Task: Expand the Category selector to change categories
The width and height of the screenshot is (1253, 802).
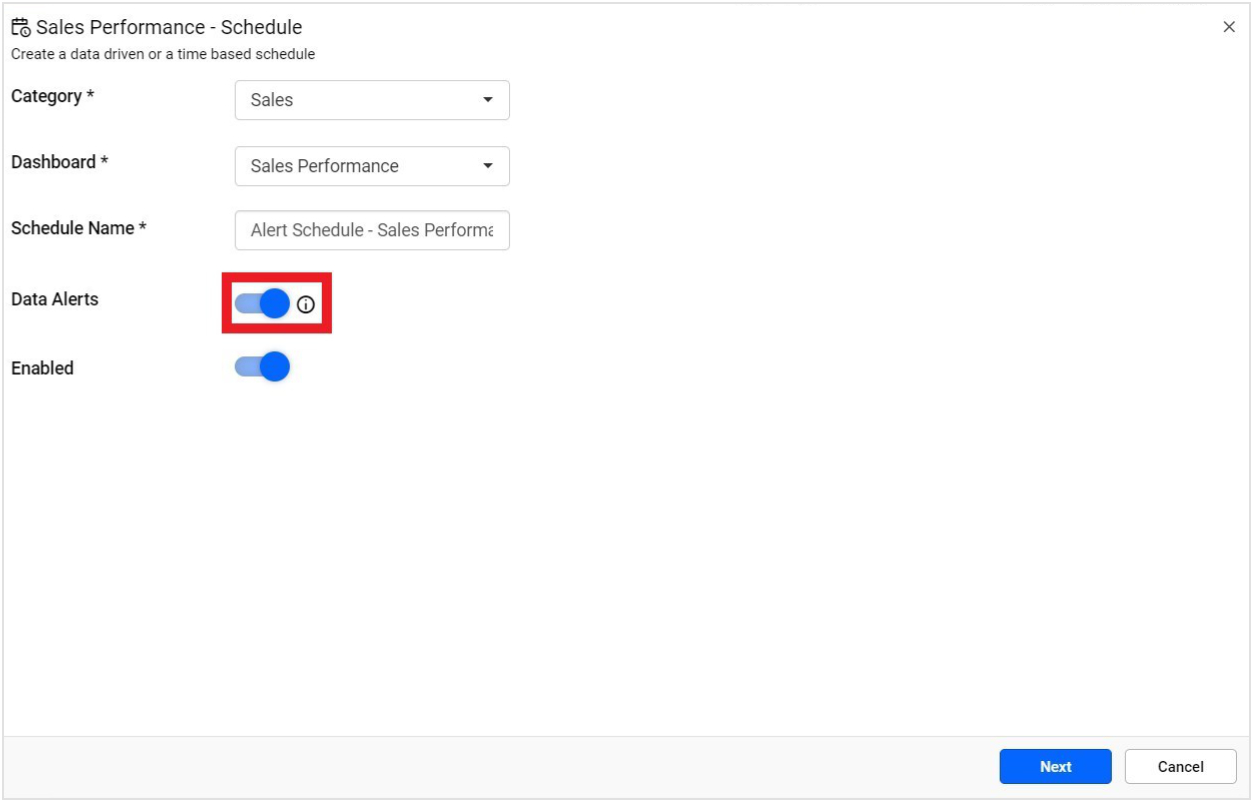Action: tap(371, 100)
